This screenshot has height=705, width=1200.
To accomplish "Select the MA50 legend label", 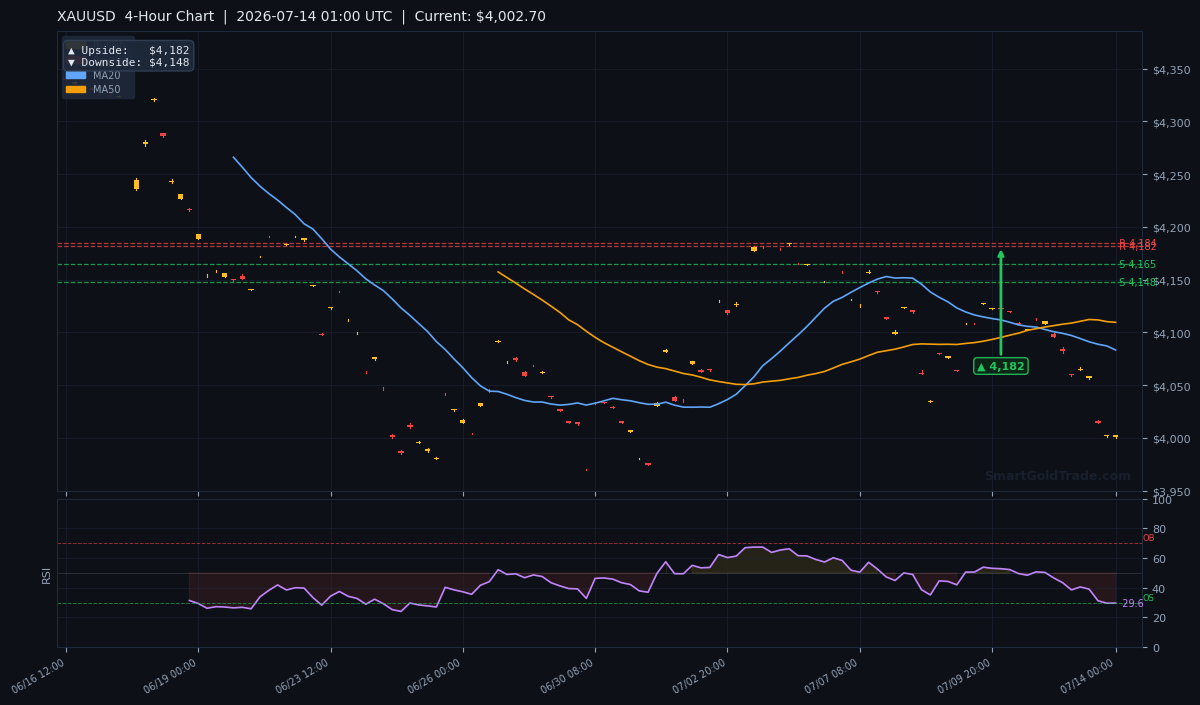I will pos(106,89).
